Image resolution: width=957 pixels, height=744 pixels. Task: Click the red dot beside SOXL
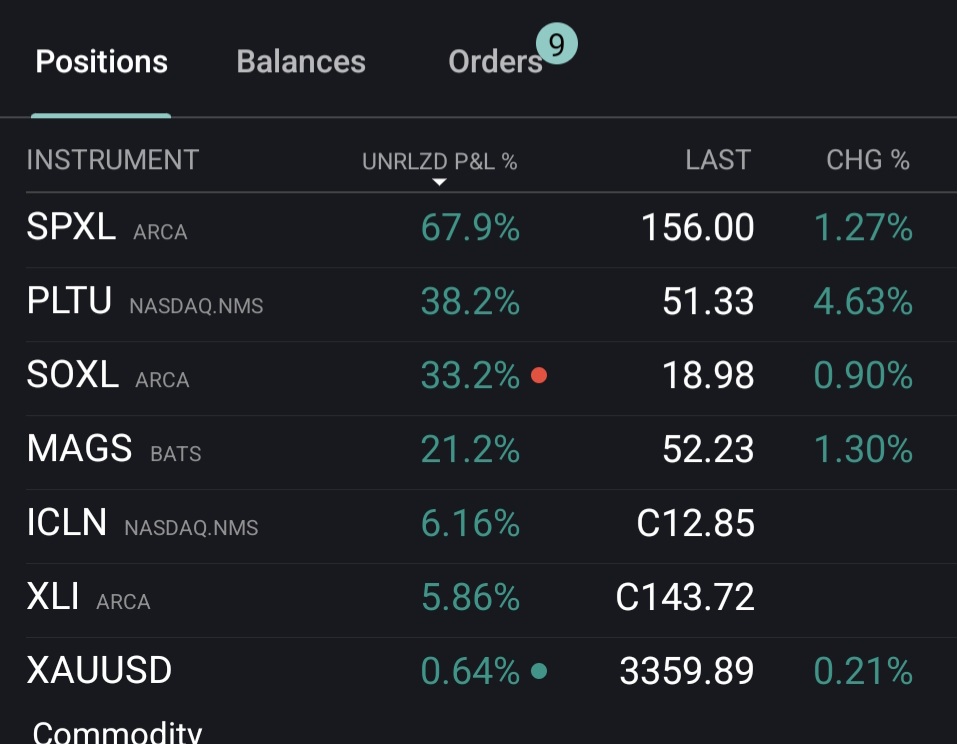[539, 376]
